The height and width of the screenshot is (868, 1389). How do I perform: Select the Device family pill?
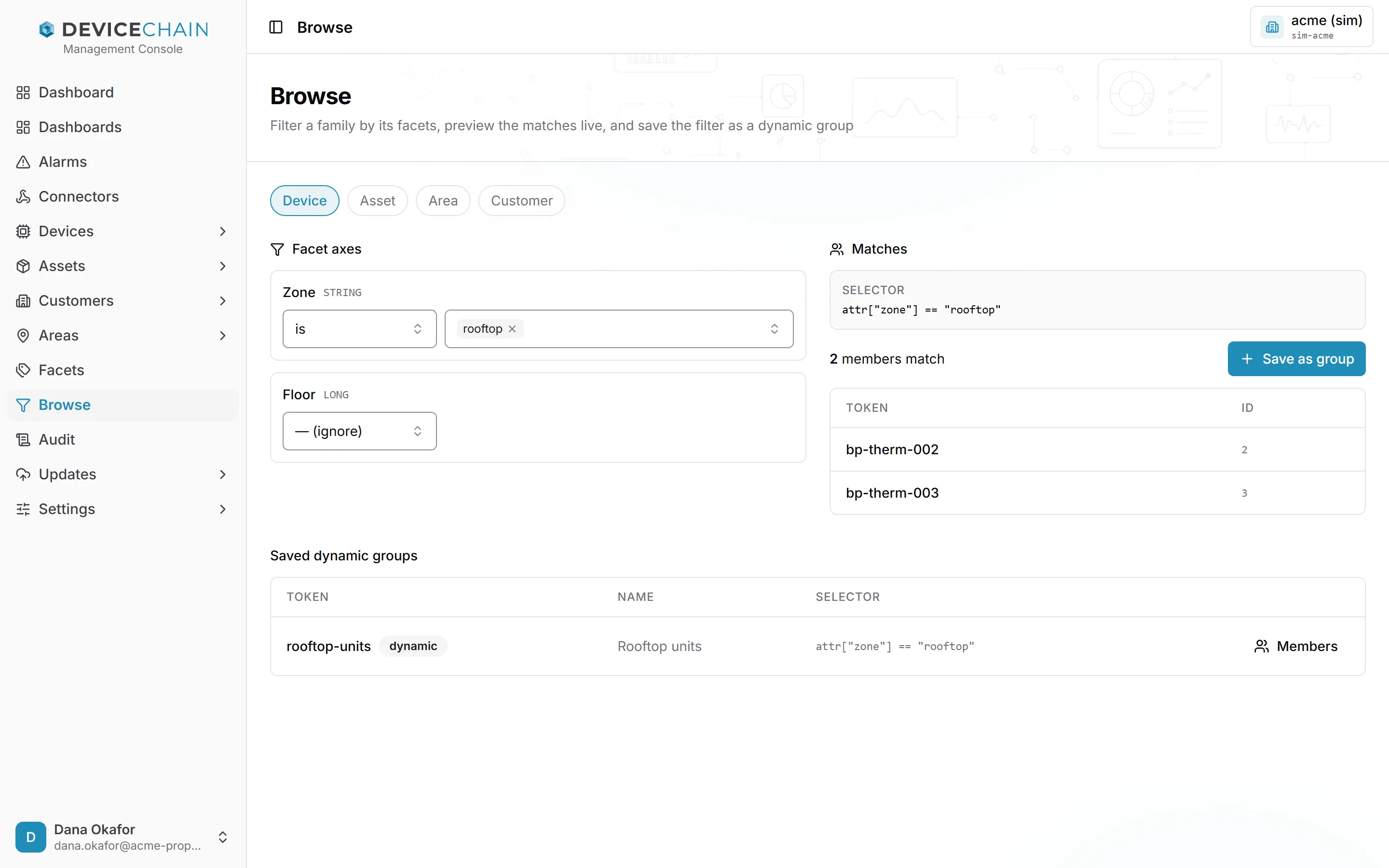click(304, 200)
